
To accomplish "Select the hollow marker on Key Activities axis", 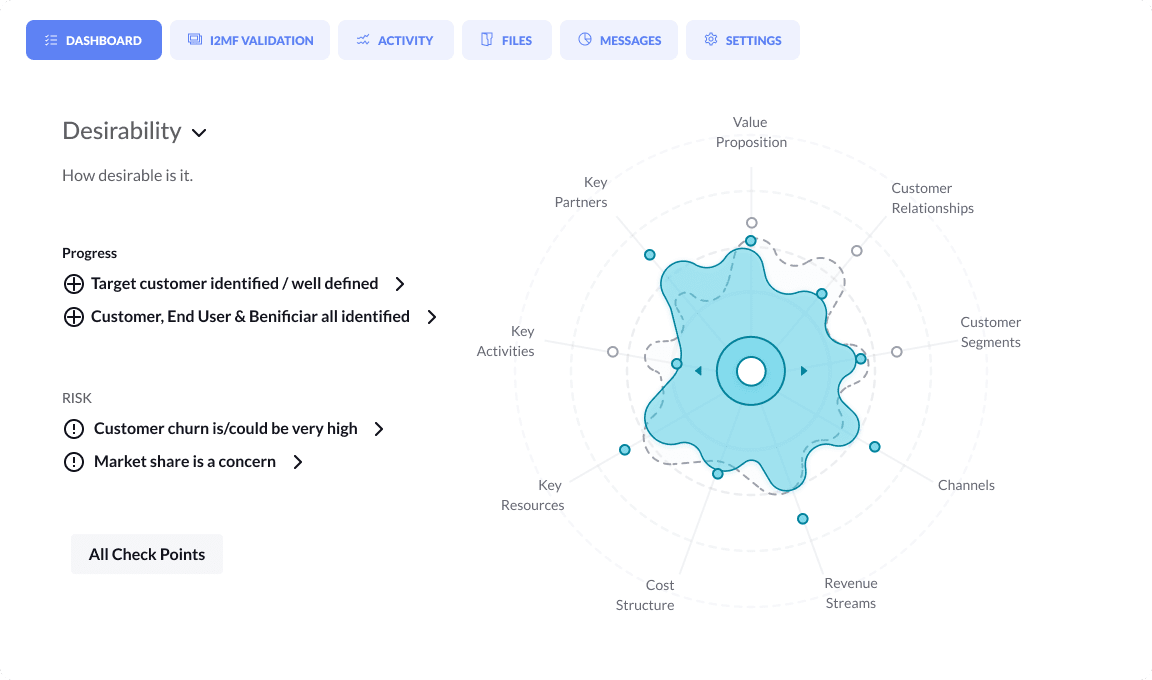I will click(613, 352).
